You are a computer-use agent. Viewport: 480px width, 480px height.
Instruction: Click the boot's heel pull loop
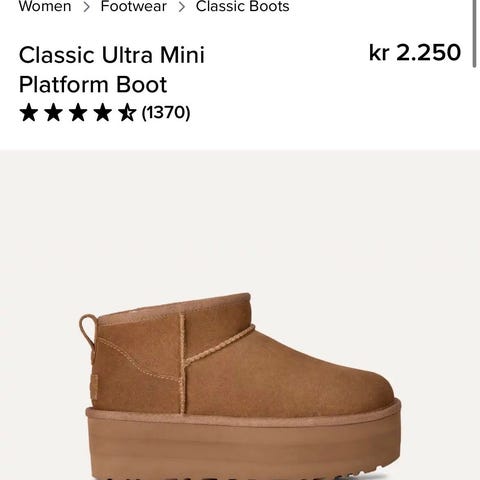[88, 332]
